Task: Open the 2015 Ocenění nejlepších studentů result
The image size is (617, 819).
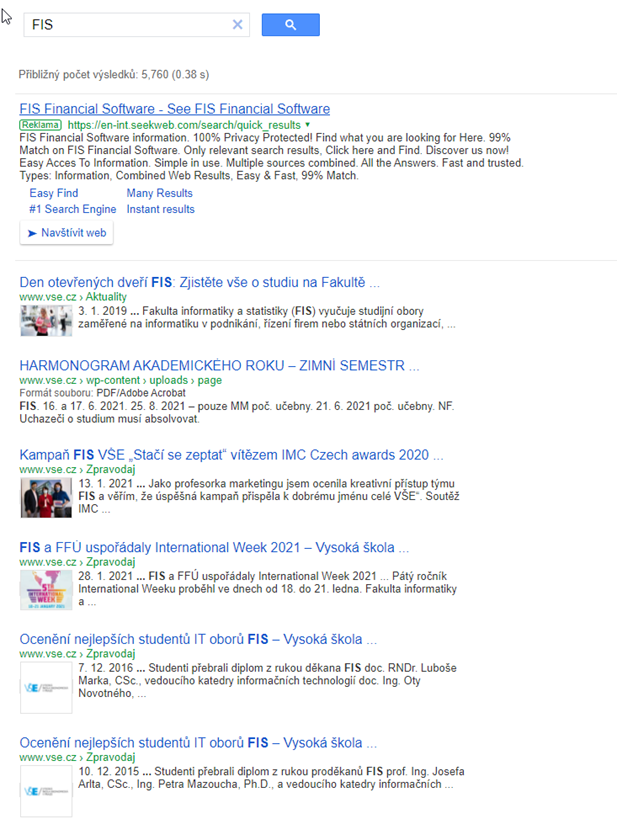Action: pyautogui.click(x=198, y=743)
